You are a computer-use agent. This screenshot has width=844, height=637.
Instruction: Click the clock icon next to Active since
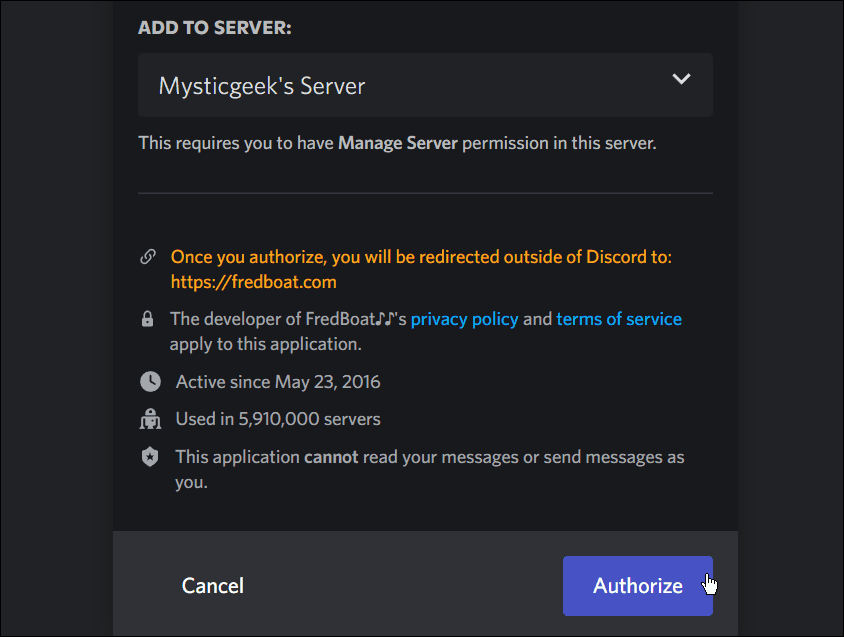(x=150, y=381)
